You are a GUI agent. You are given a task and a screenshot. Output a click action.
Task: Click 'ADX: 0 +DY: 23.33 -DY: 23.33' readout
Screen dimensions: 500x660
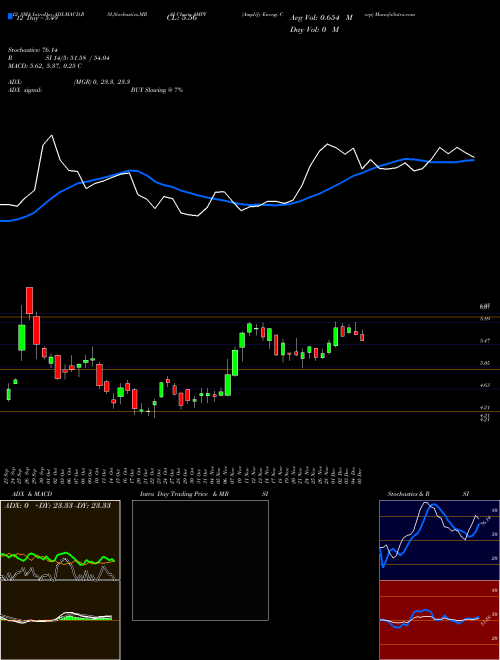[x=57, y=506]
